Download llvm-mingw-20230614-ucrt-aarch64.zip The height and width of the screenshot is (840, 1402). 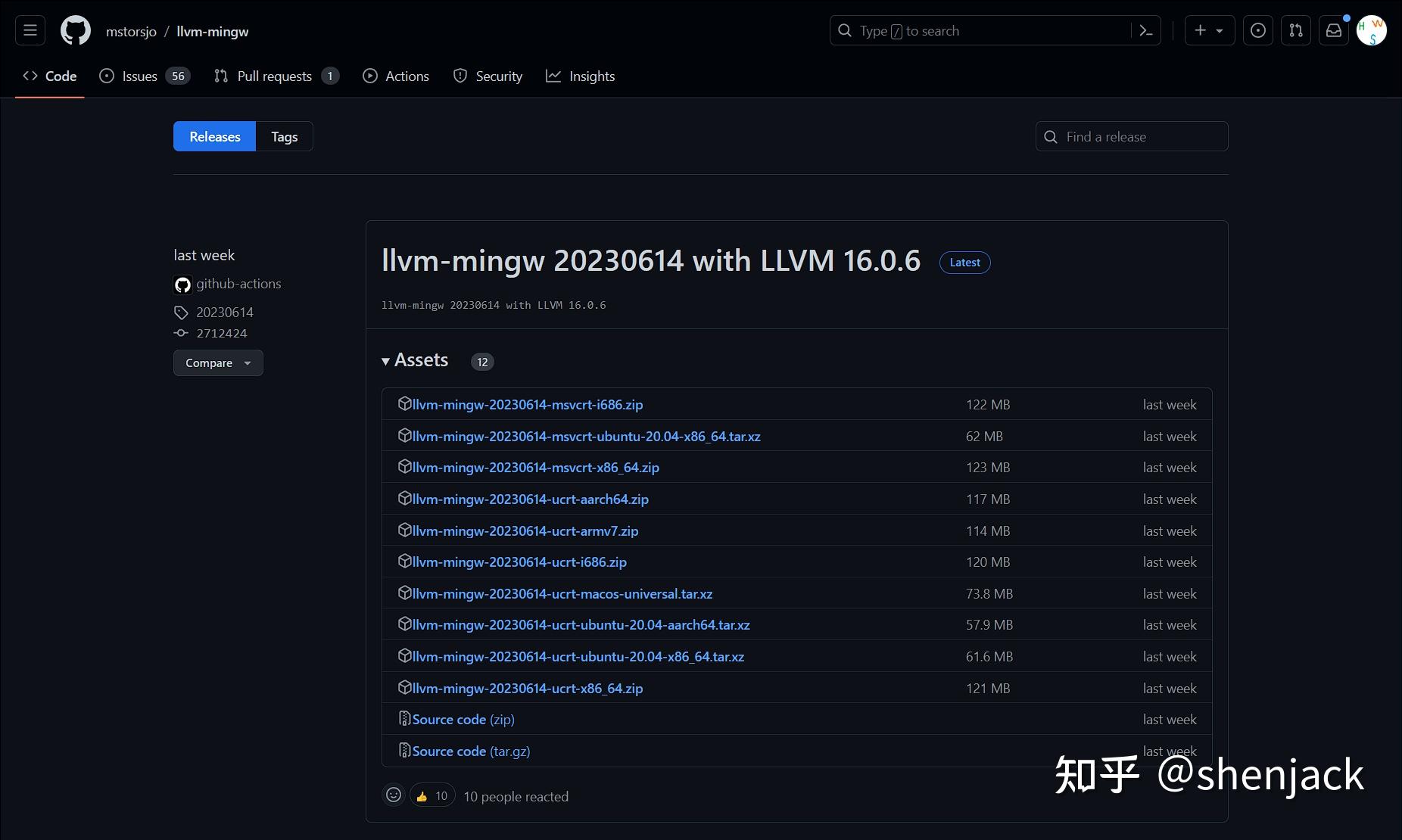531,499
